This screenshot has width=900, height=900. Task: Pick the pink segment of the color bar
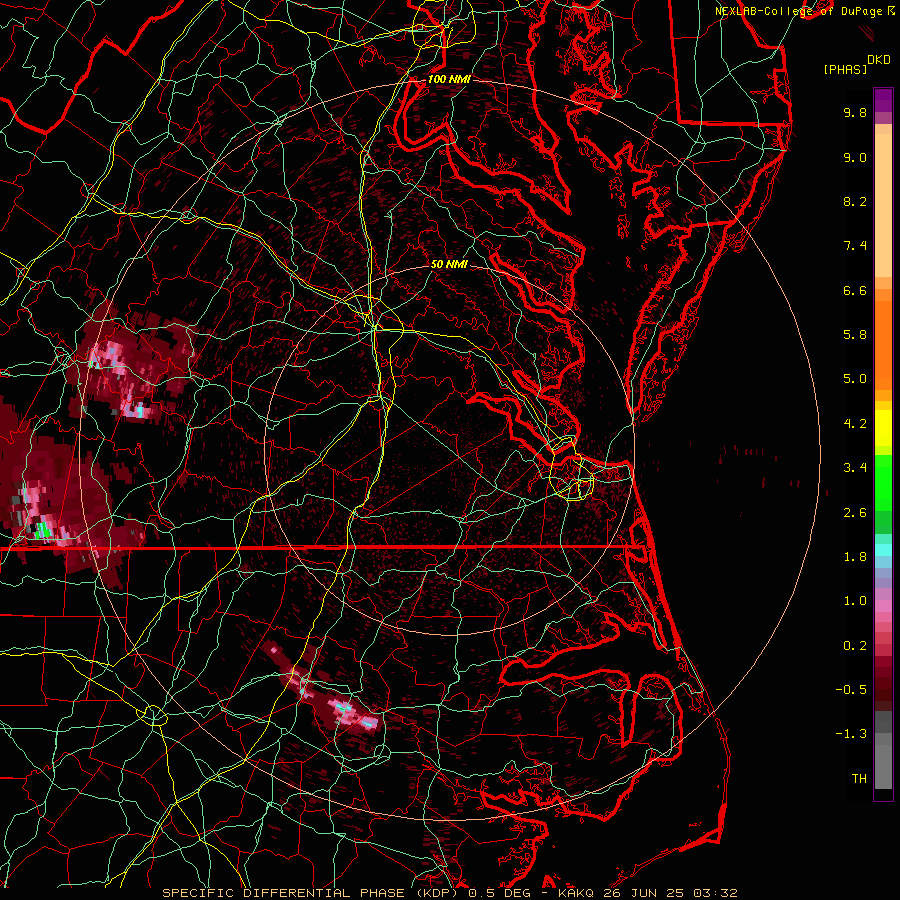[883, 606]
